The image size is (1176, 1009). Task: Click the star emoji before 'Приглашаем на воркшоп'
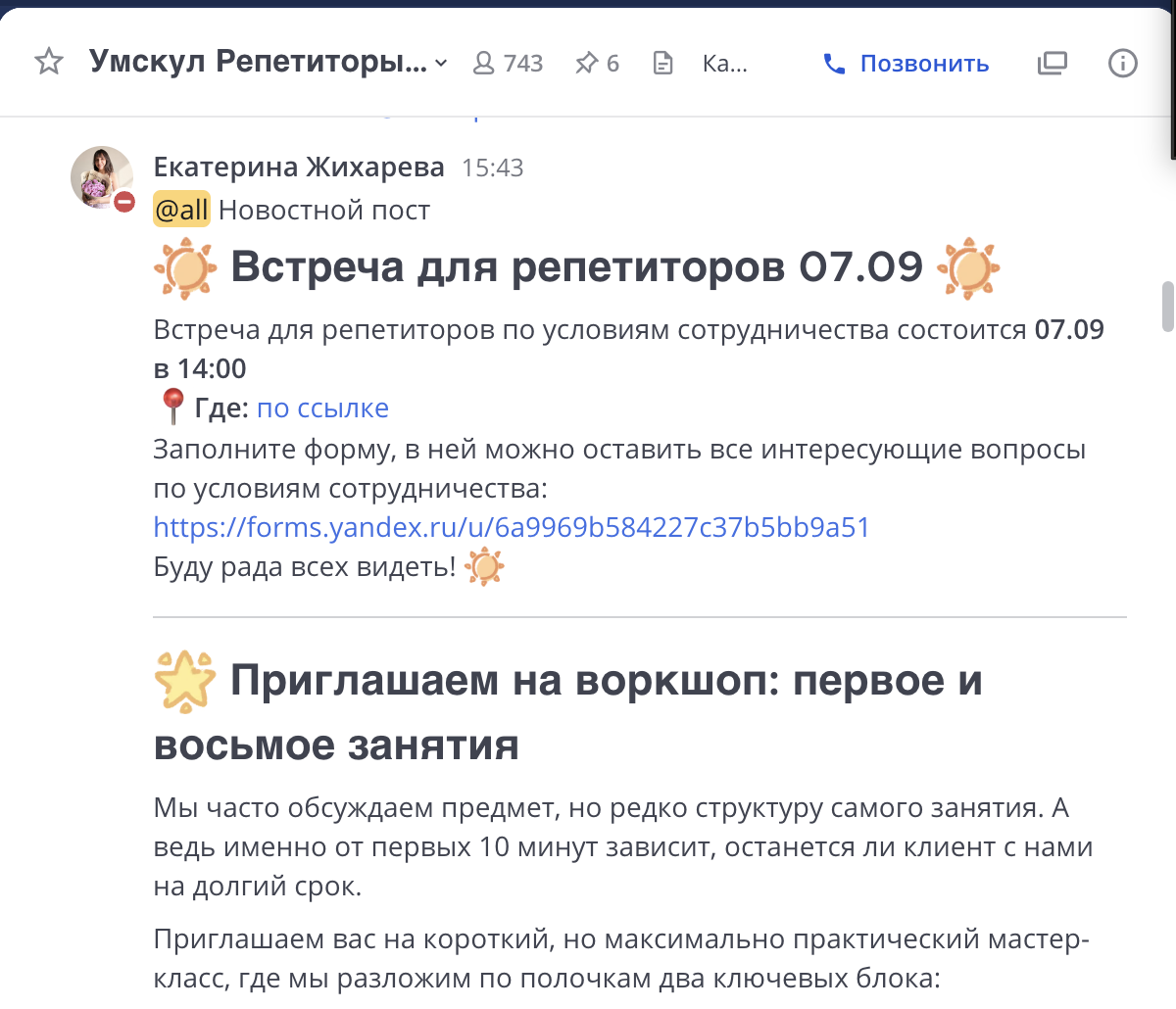point(185,681)
